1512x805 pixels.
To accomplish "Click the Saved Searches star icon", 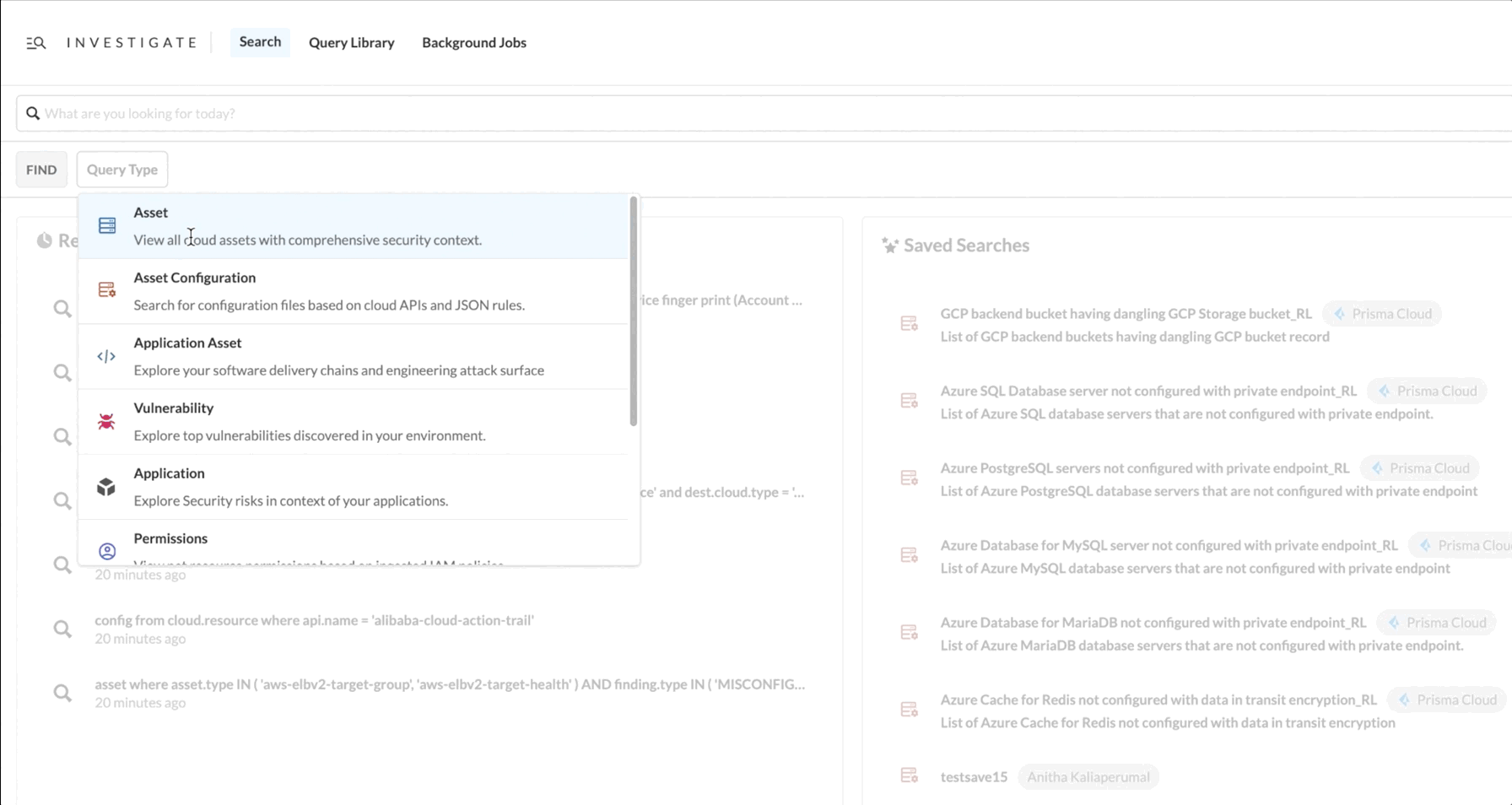I will click(889, 246).
